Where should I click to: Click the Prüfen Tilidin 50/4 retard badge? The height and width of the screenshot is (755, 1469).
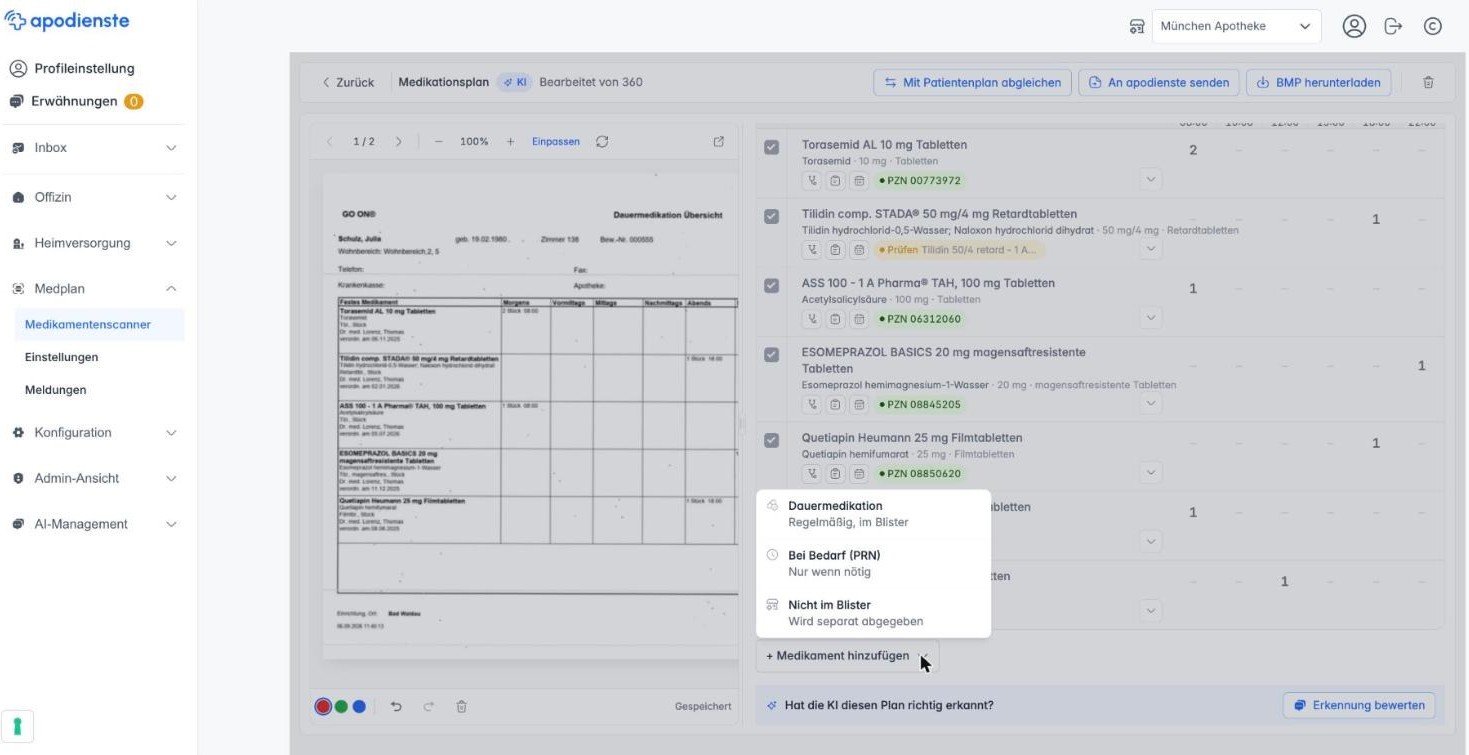[959, 250]
